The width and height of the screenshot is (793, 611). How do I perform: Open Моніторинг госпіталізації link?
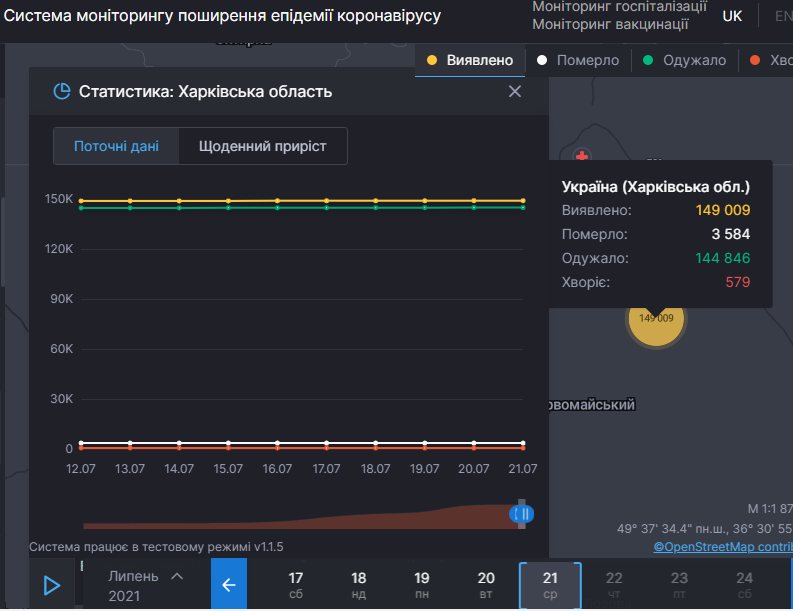(625, 7)
